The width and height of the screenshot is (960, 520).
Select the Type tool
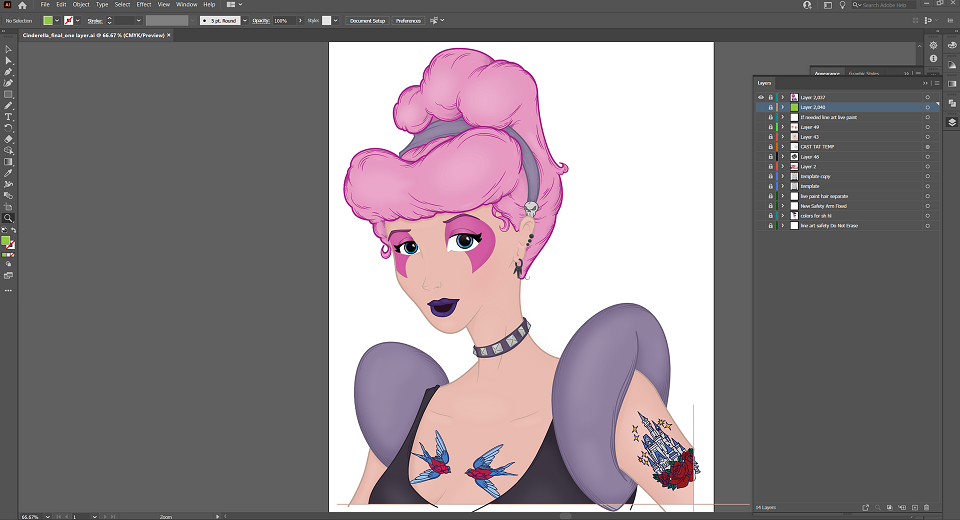tap(9, 116)
